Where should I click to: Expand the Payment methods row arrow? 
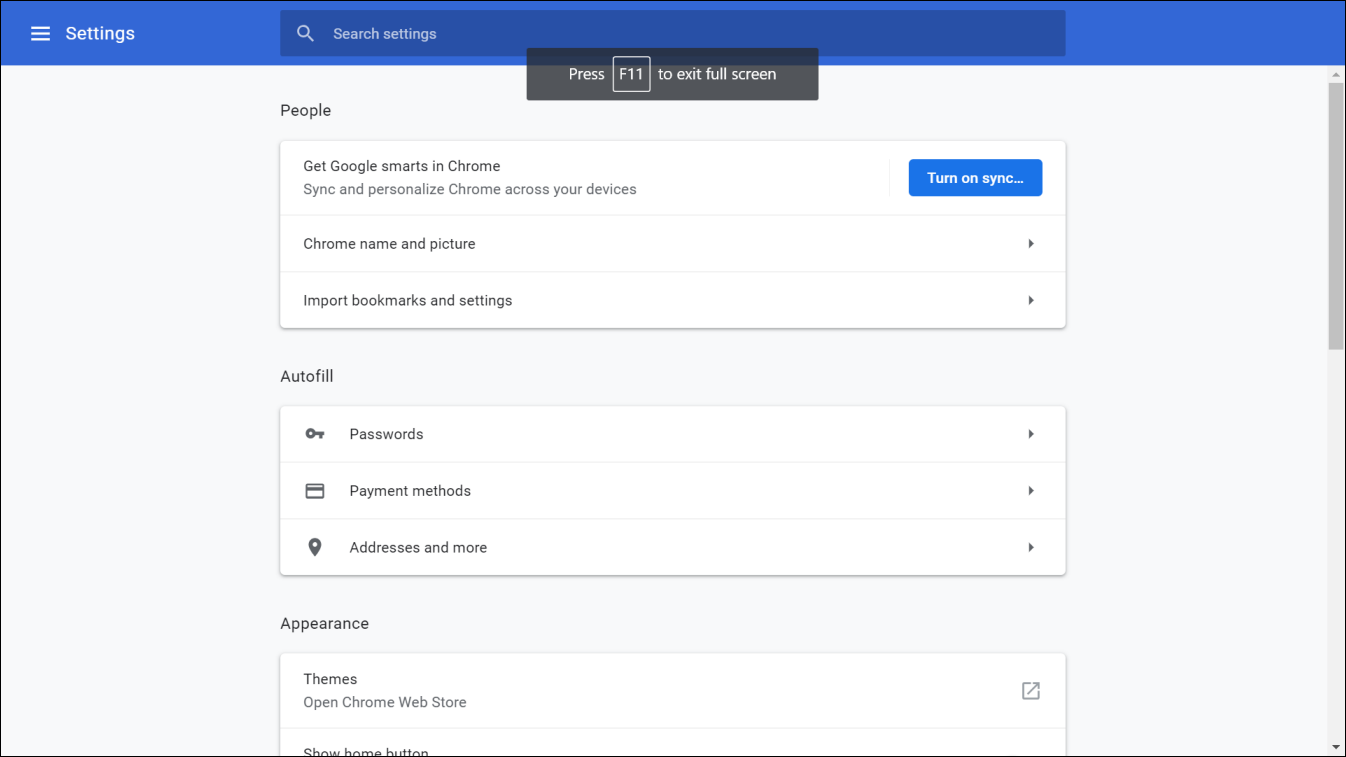click(1030, 491)
